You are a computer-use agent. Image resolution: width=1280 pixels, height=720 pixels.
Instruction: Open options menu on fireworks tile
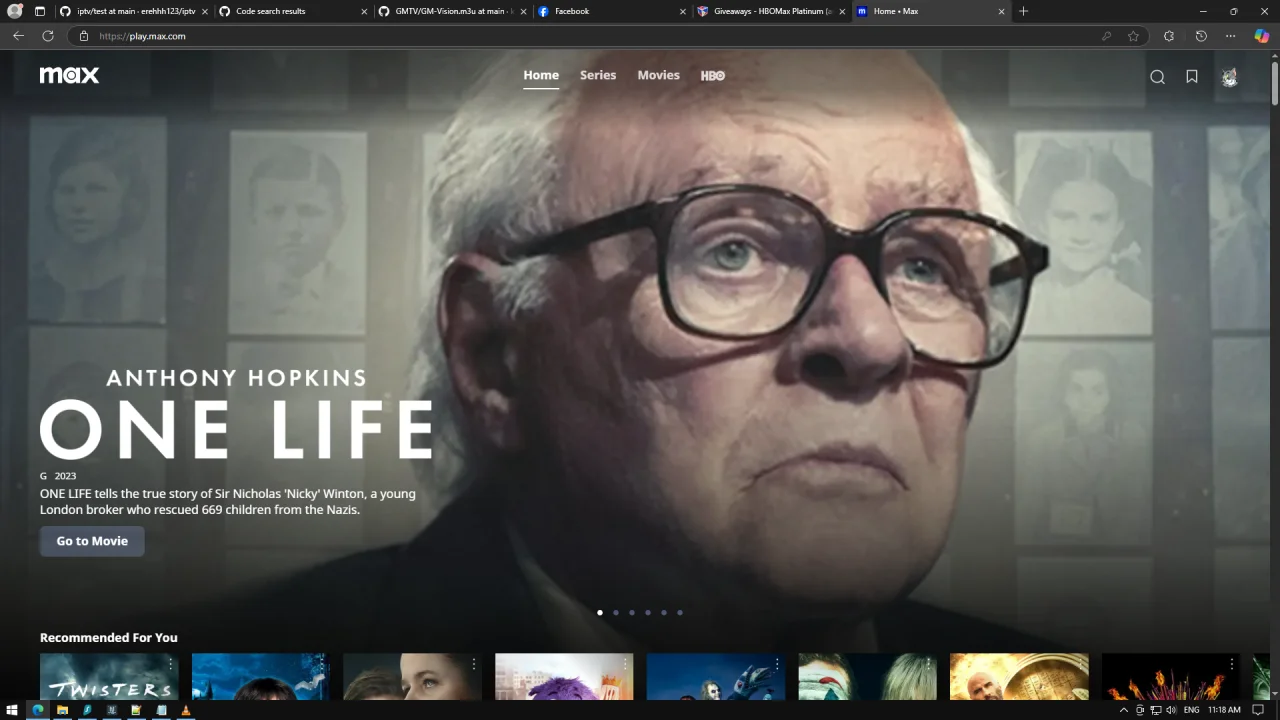click(1232, 664)
